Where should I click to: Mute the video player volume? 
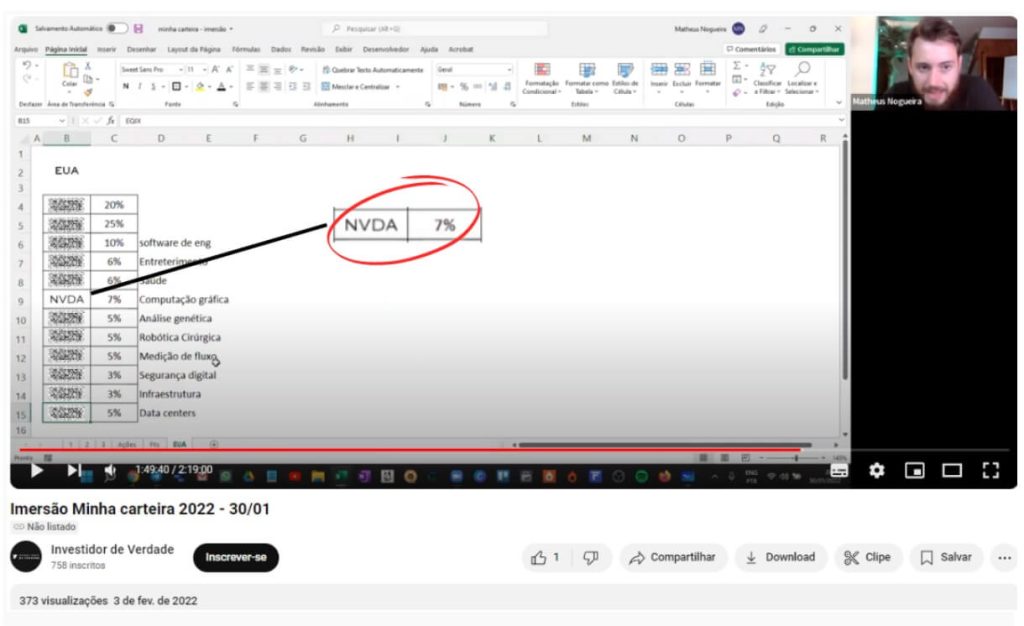(x=110, y=471)
